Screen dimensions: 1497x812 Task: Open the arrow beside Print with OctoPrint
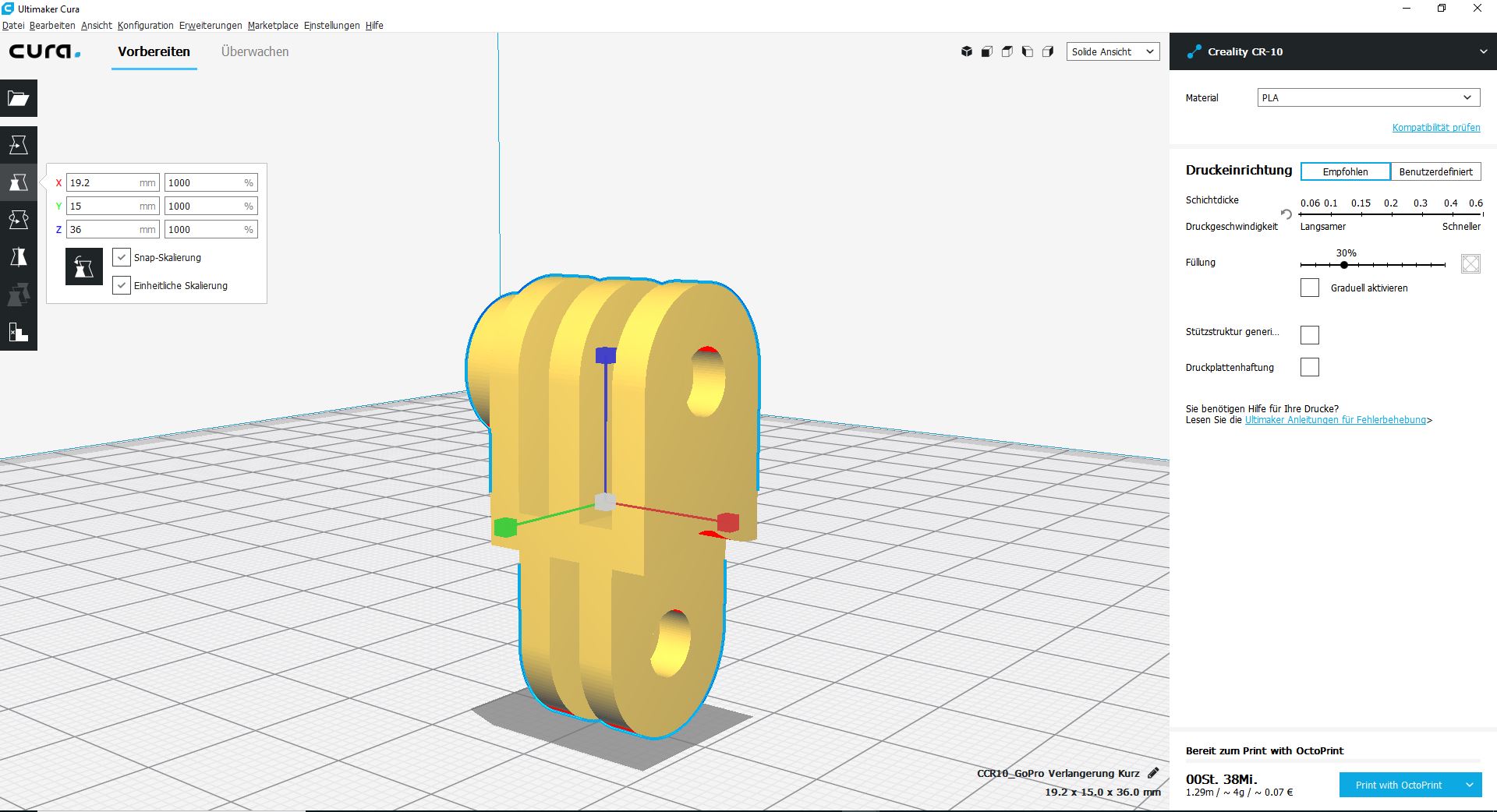pyautogui.click(x=1470, y=785)
